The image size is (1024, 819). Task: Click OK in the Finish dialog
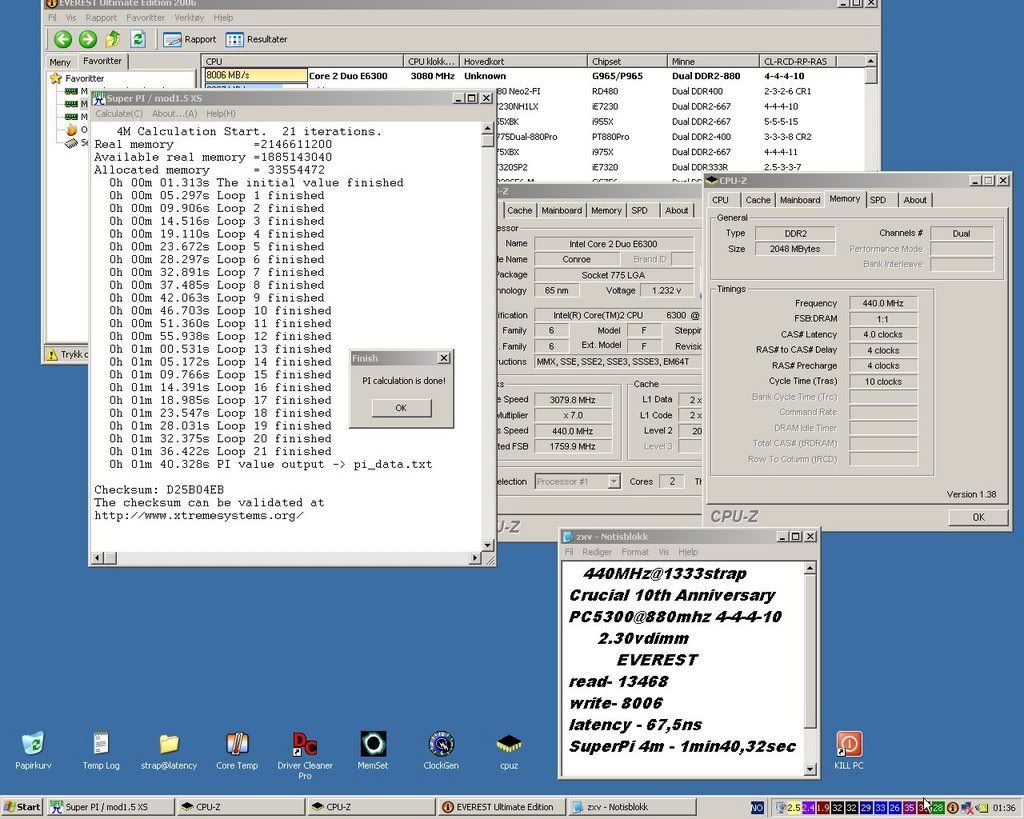click(x=401, y=408)
